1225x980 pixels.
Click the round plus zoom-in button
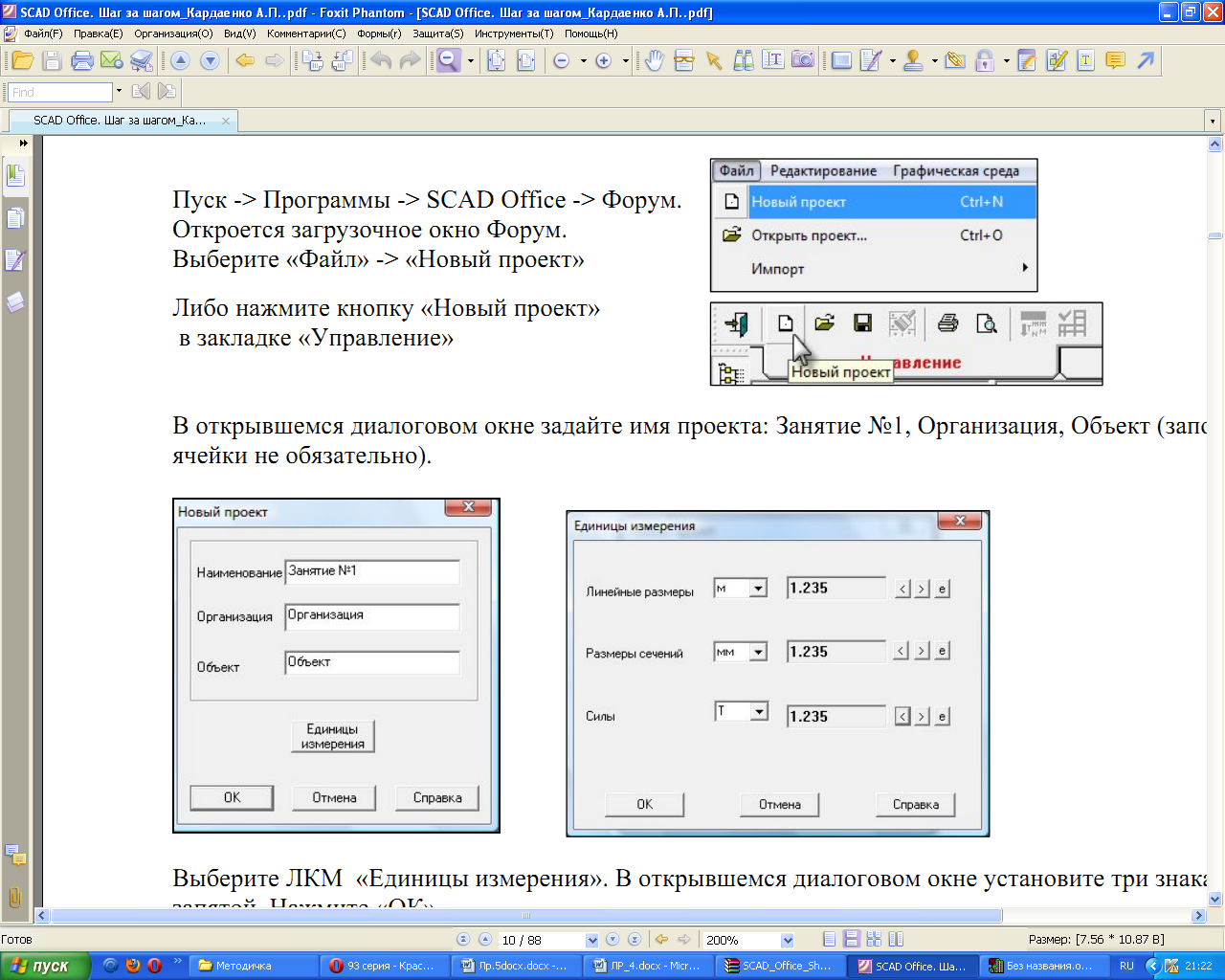(x=604, y=60)
